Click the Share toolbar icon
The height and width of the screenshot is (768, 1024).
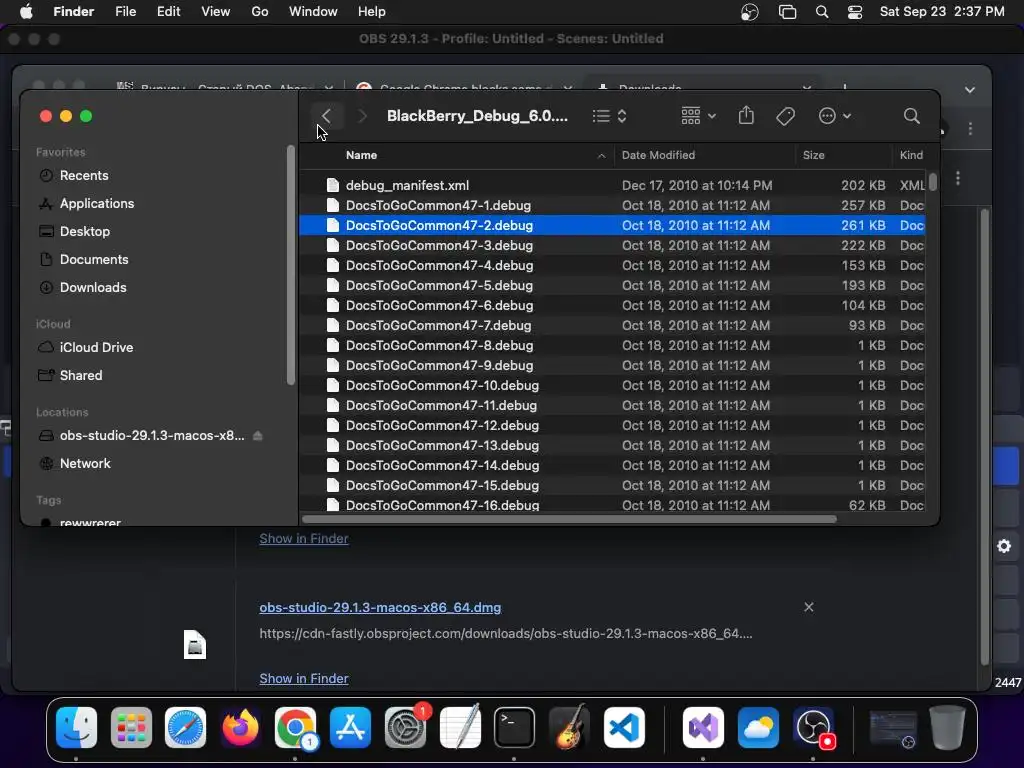coord(746,116)
